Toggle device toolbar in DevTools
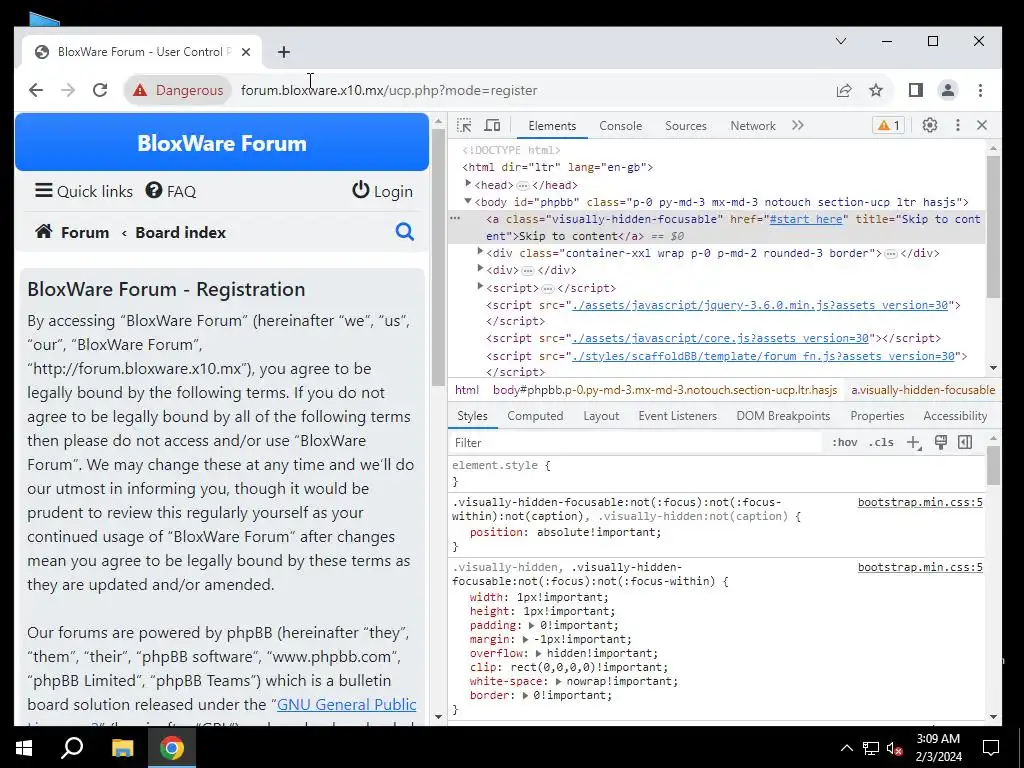This screenshot has width=1024, height=768. click(x=492, y=125)
